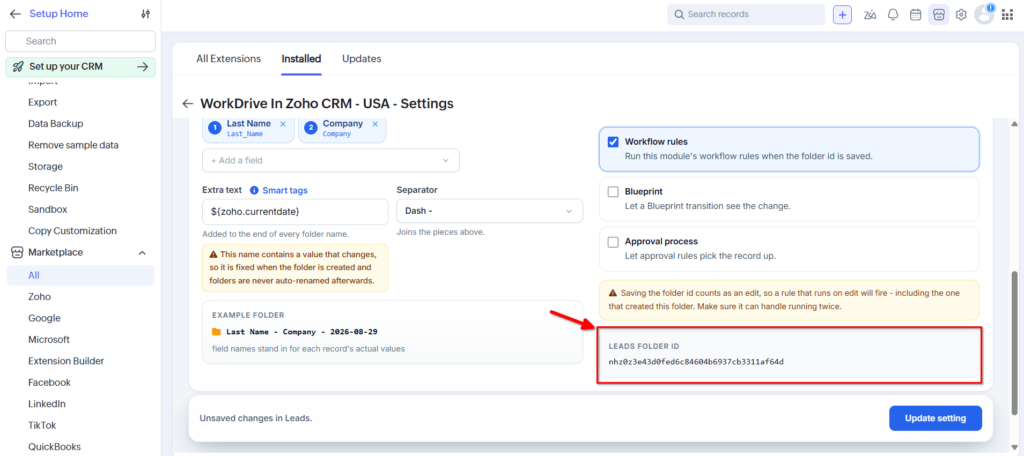Open Google under Marketplace
Screen dimensions: 1024x456
(44, 318)
